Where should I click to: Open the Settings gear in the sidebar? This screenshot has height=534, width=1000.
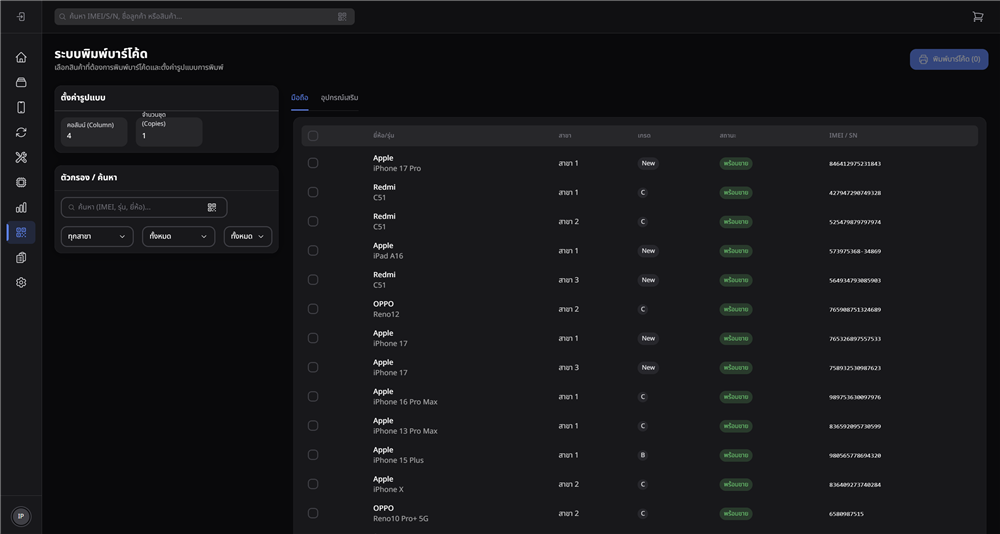[21, 283]
